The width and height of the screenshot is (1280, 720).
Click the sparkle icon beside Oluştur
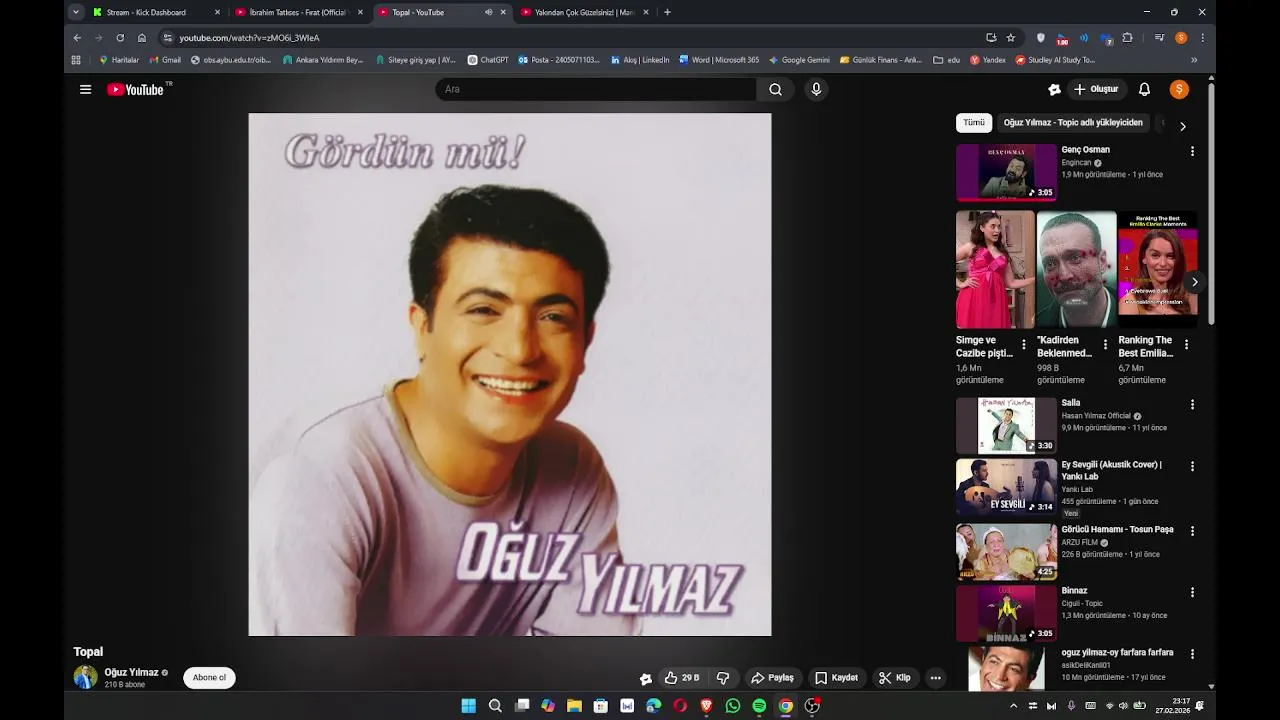[x=1054, y=89]
